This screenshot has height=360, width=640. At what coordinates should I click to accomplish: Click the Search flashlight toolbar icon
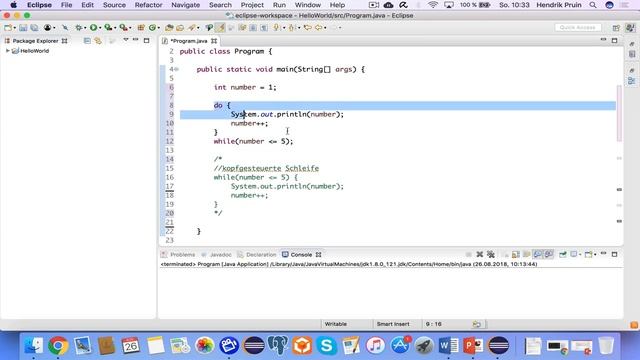point(191,28)
